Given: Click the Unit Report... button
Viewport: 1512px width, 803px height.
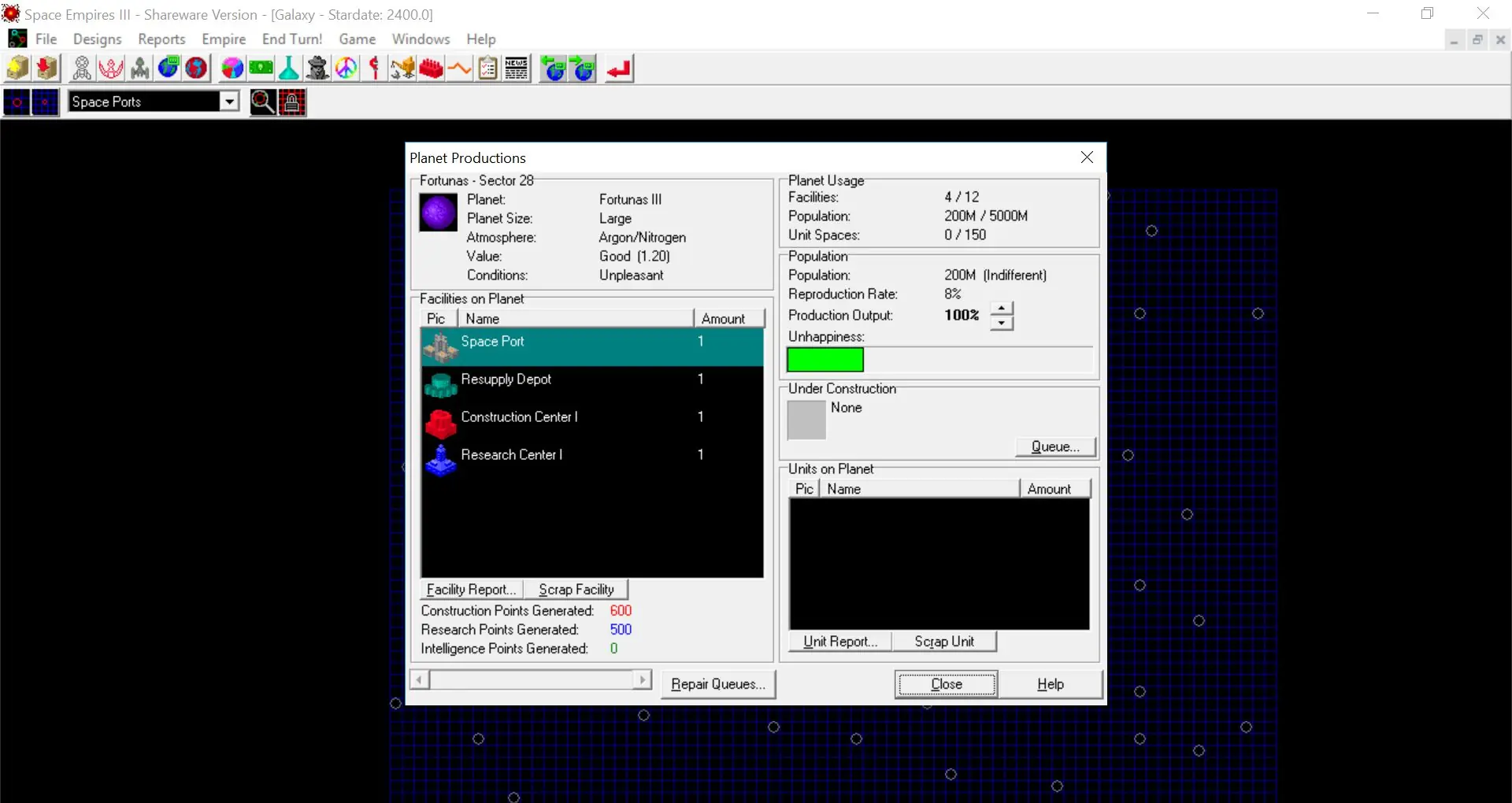Looking at the screenshot, I should click(840, 642).
